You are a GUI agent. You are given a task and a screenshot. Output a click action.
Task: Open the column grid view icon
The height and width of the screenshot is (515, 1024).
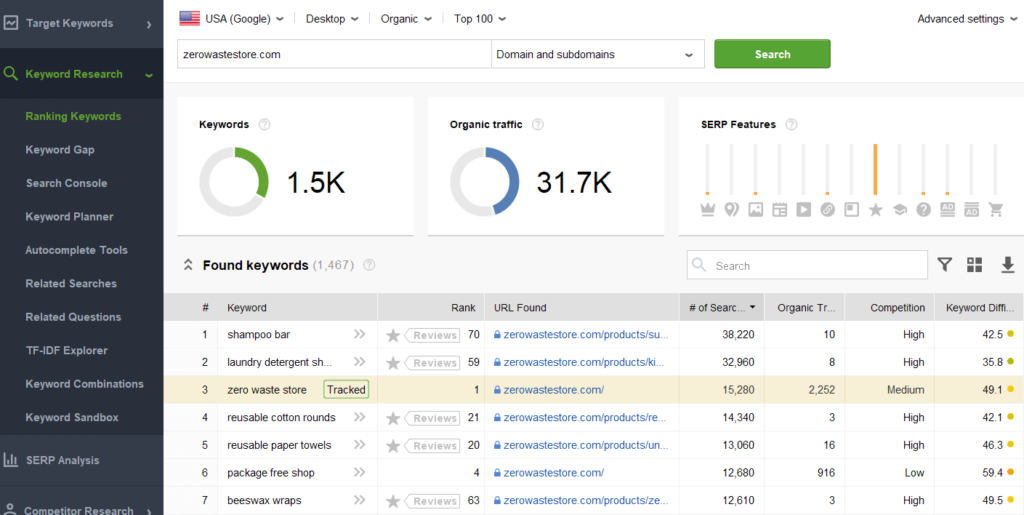click(975, 265)
